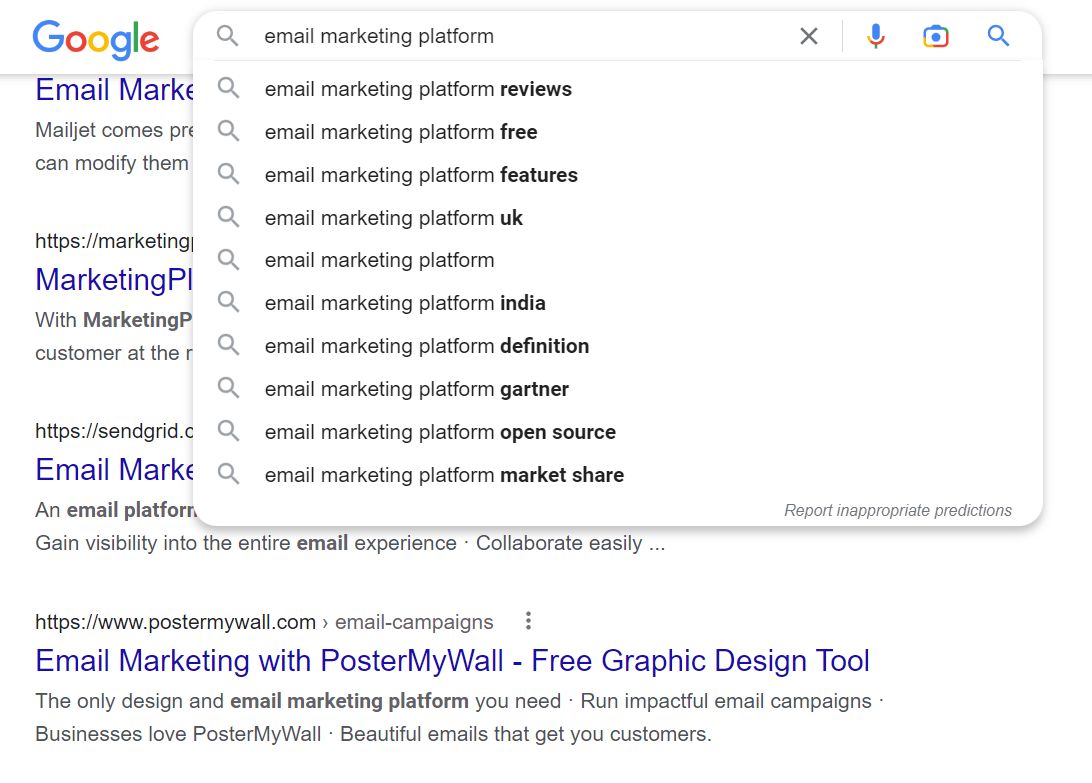
Task: Click the magnifier icon beside the reviews suggestion
Action: tap(229, 88)
